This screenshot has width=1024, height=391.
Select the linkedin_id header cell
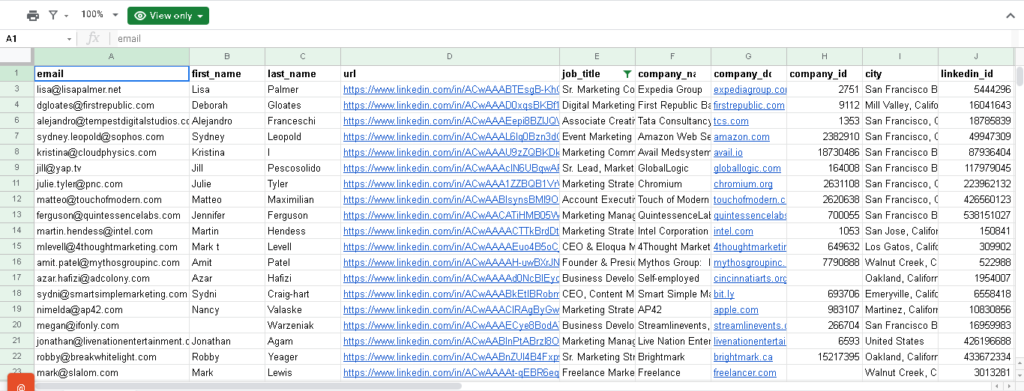point(976,74)
